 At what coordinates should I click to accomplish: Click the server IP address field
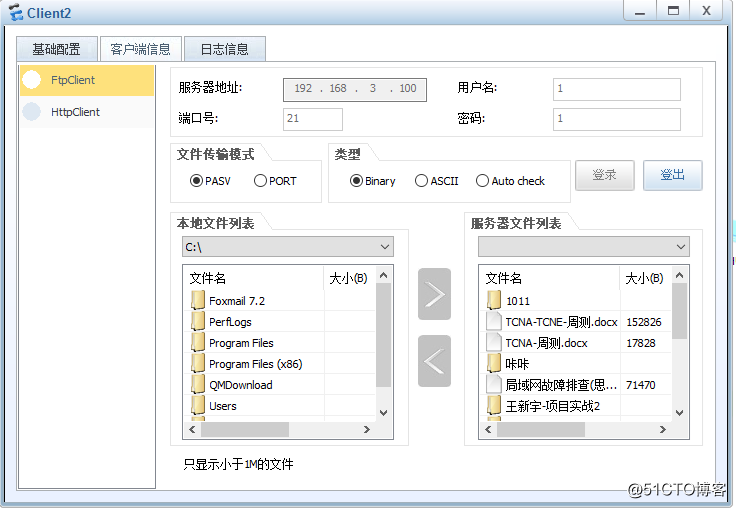(355, 89)
